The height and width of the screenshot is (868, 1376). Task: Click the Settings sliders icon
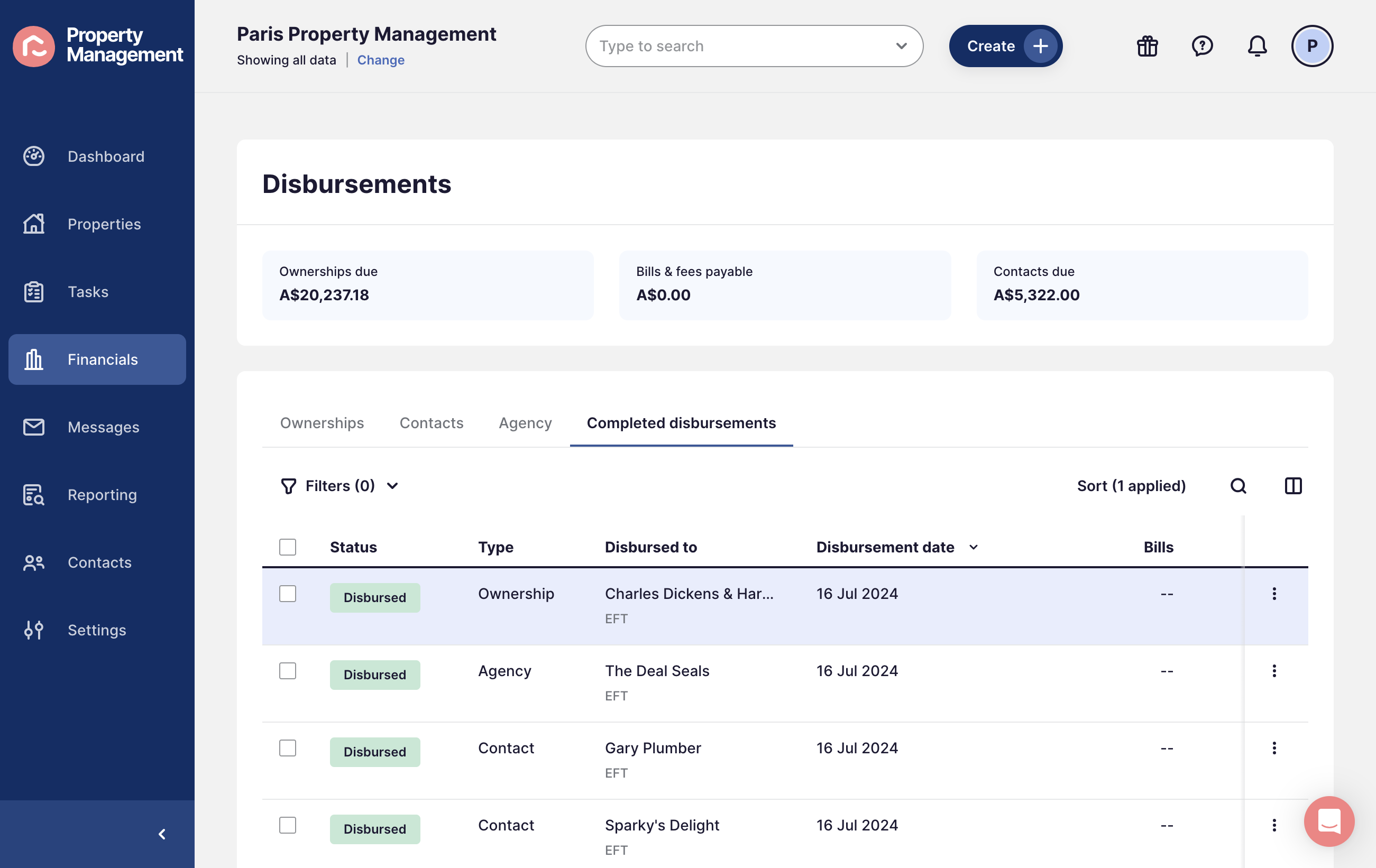coord(34,630)
